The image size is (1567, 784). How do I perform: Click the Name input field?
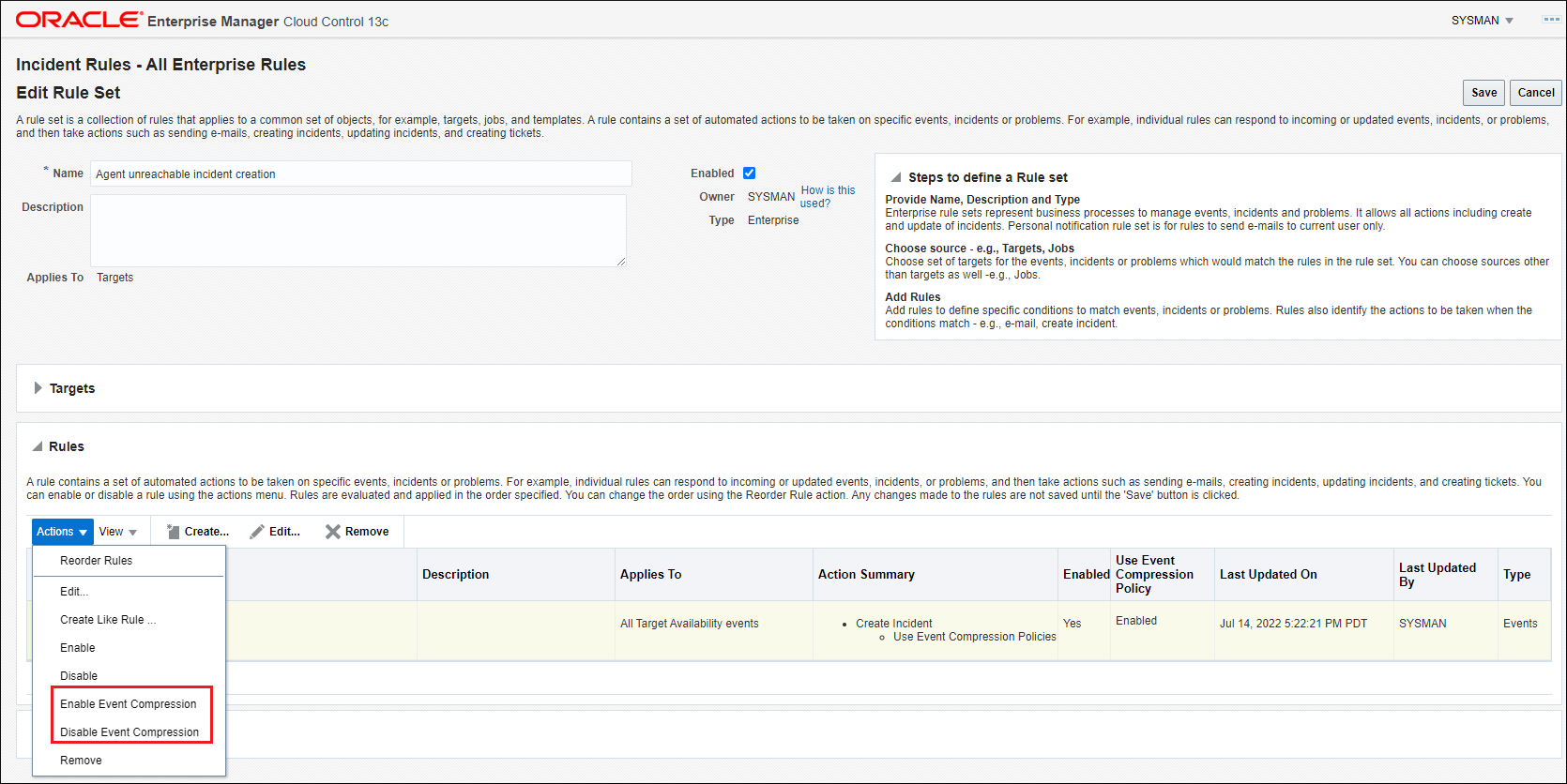tap(361, 173)
